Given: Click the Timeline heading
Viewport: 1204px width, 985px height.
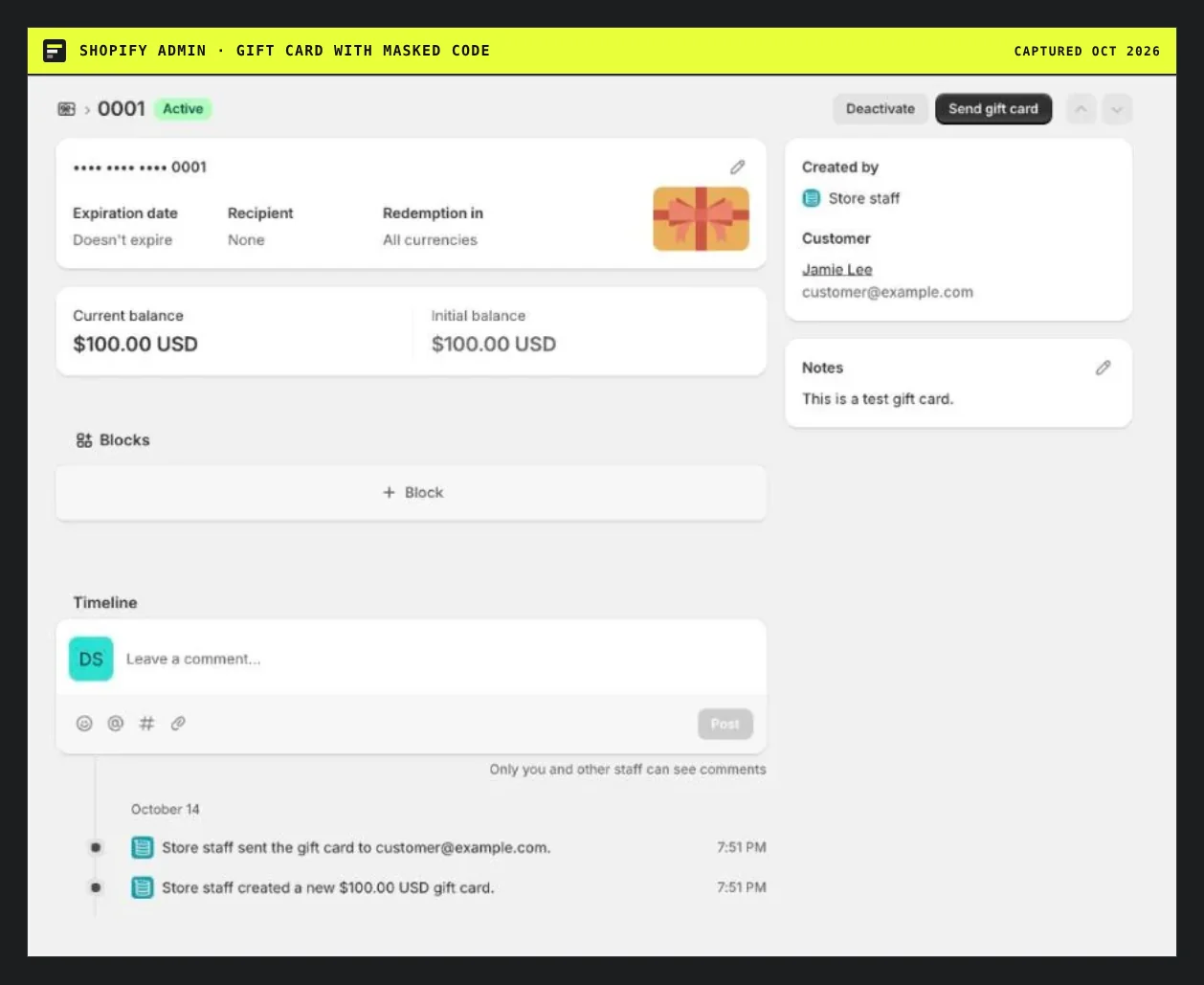Looking at the screenshot, I should [105, 603].
